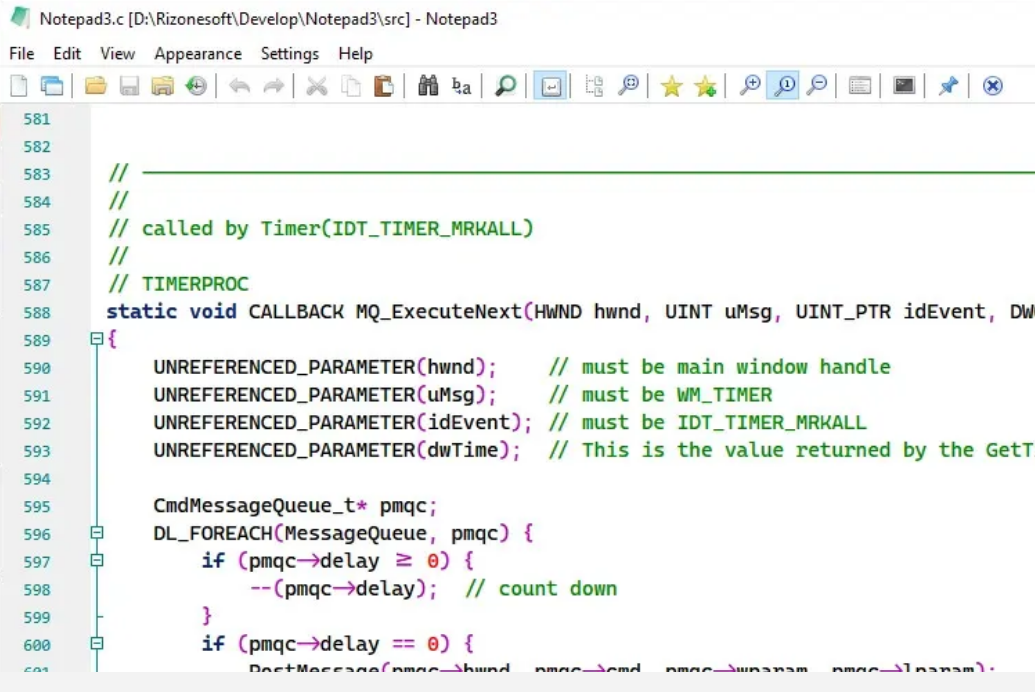This screenshot has height=692, width=1035.
Task: Collapse the if block at line 600
Action: (x=96, y=643)
